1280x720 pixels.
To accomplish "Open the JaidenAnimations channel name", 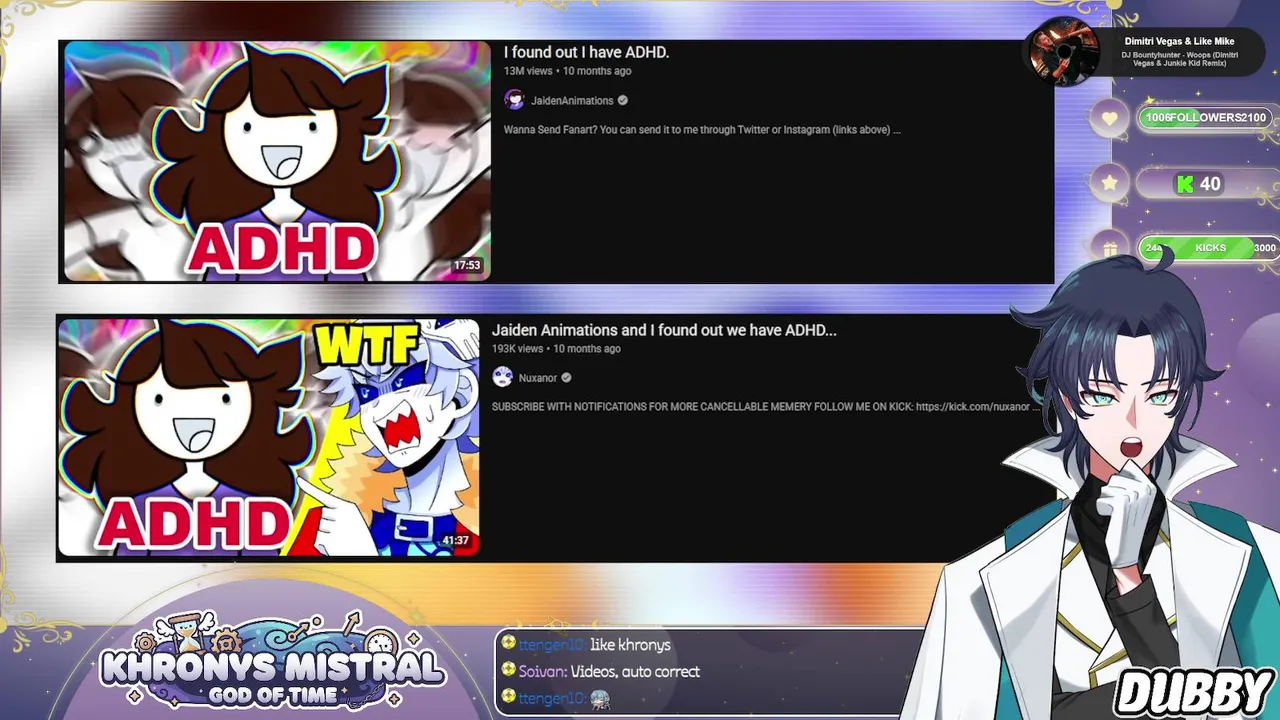I will [572, 101].
